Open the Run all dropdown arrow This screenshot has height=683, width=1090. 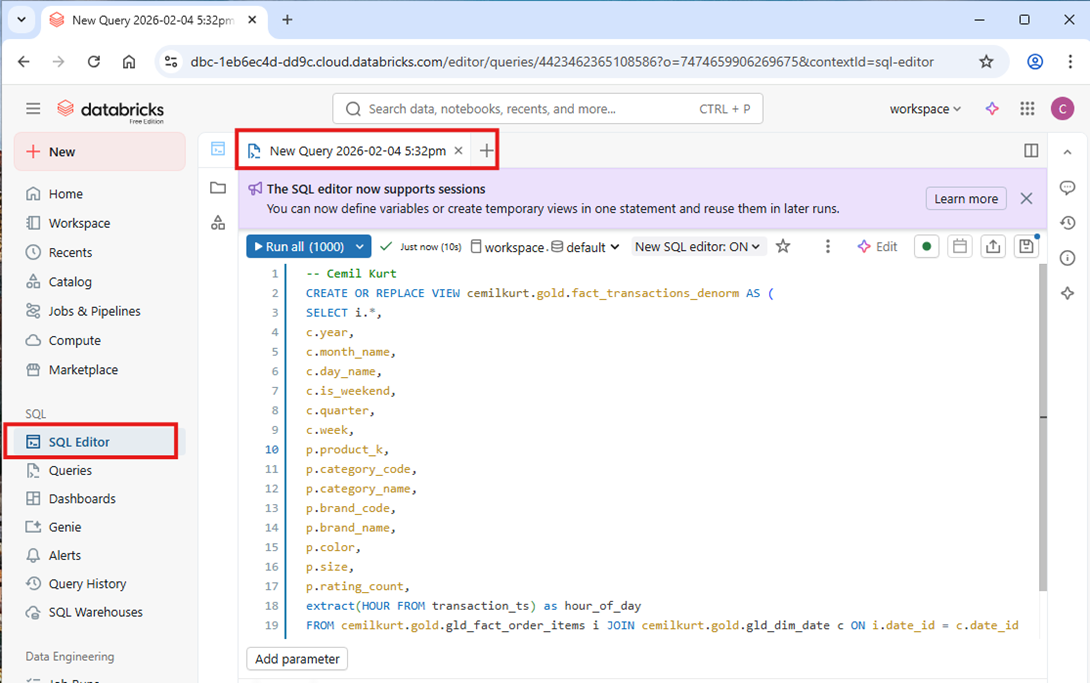click(360, 247)
